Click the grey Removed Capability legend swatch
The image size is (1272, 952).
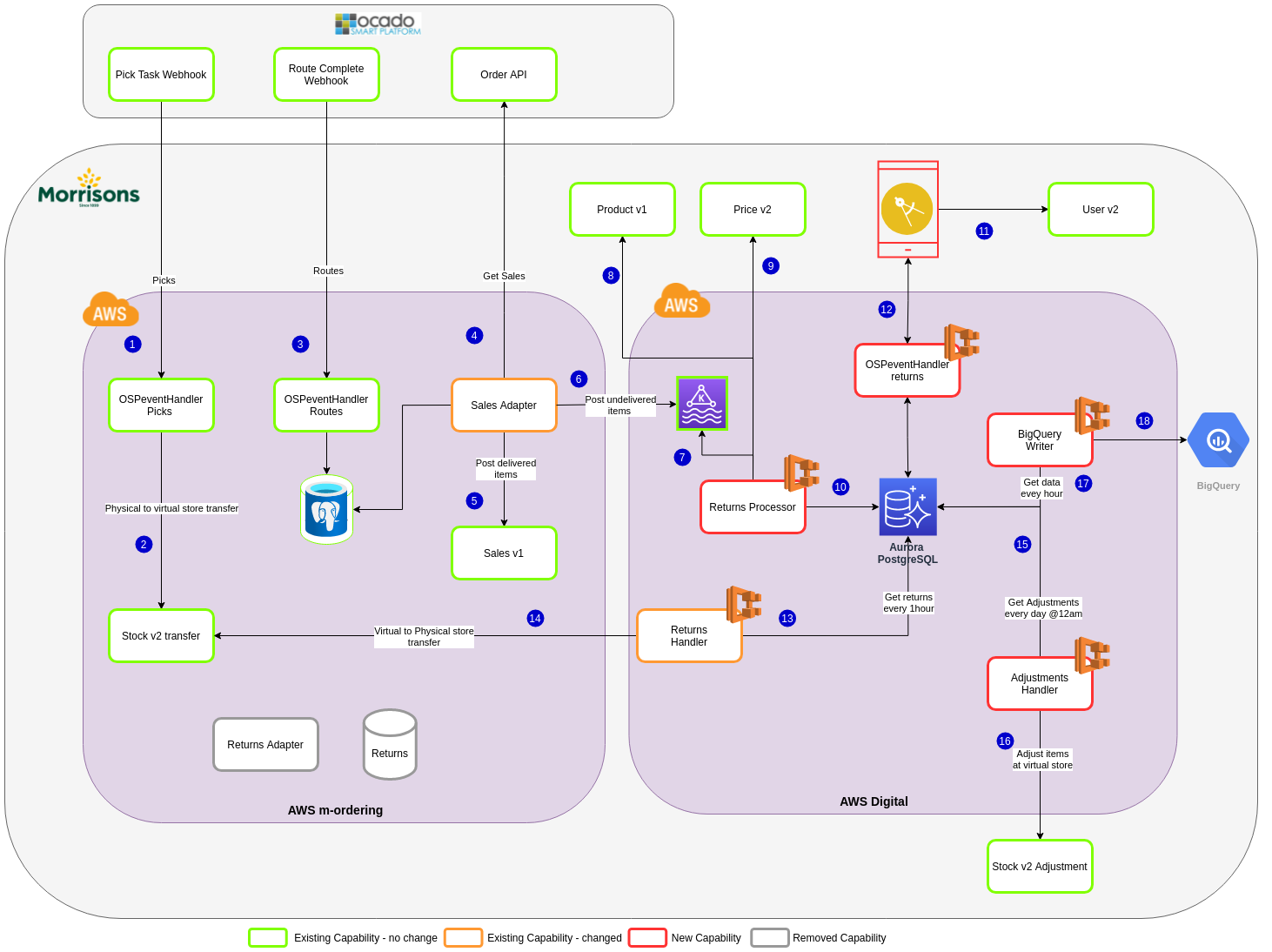tap(770, 937)
